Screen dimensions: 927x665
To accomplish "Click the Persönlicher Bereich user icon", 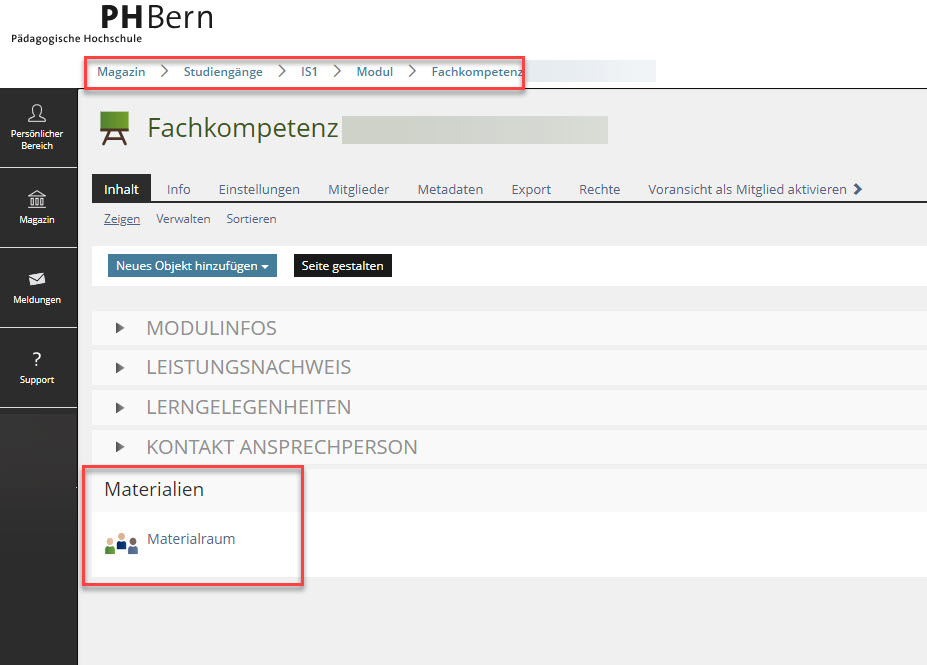I will click(37, 113).
